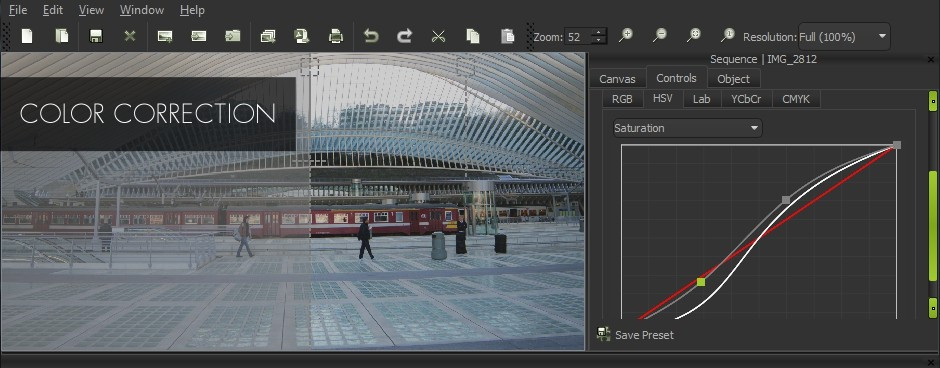Click the export image stack icon
Image resolution: width=940 pixels, height=368 pixels.
click(x=267, y=36)
